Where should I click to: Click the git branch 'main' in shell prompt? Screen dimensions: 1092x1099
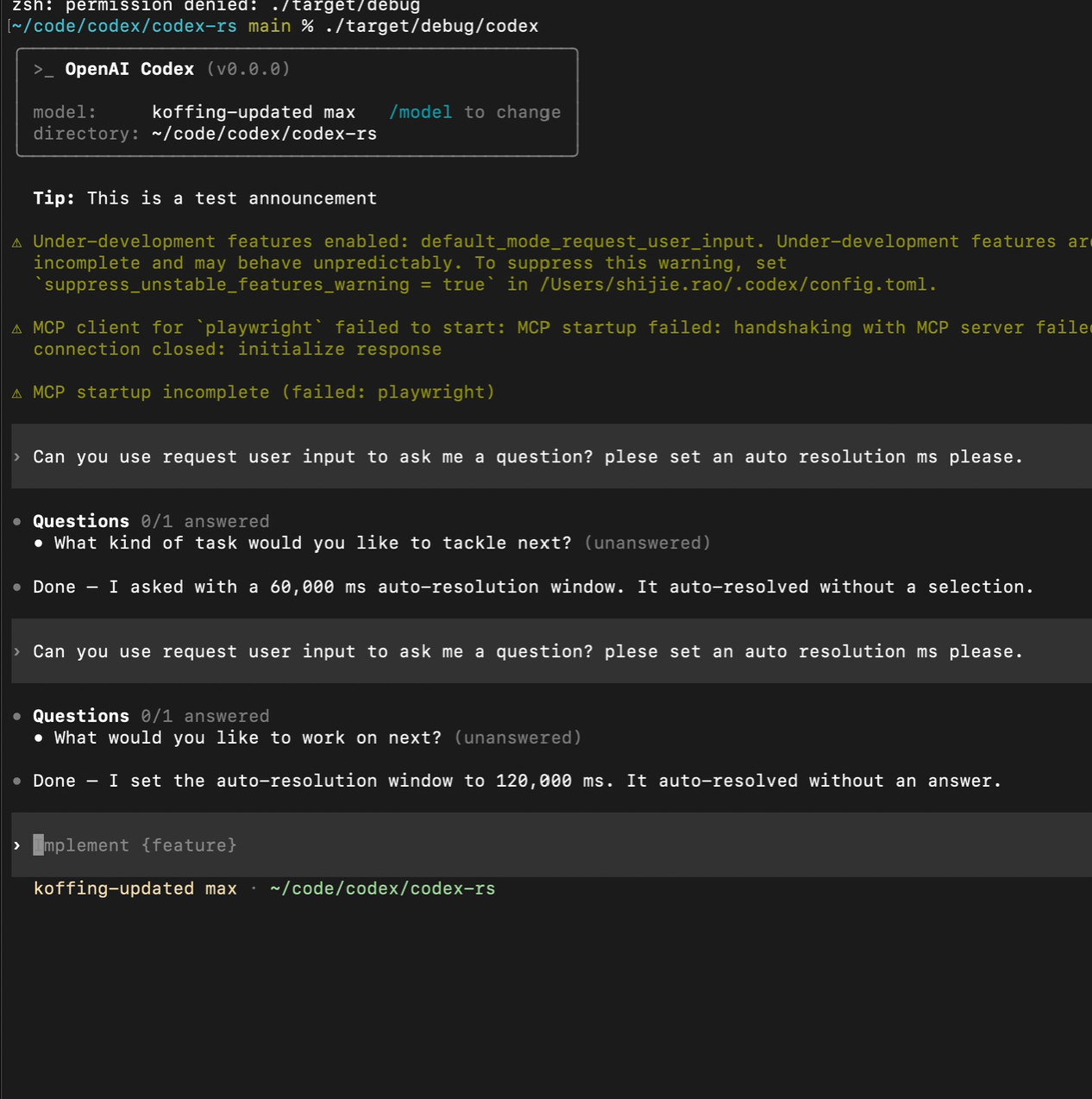(x=270, y=26)
